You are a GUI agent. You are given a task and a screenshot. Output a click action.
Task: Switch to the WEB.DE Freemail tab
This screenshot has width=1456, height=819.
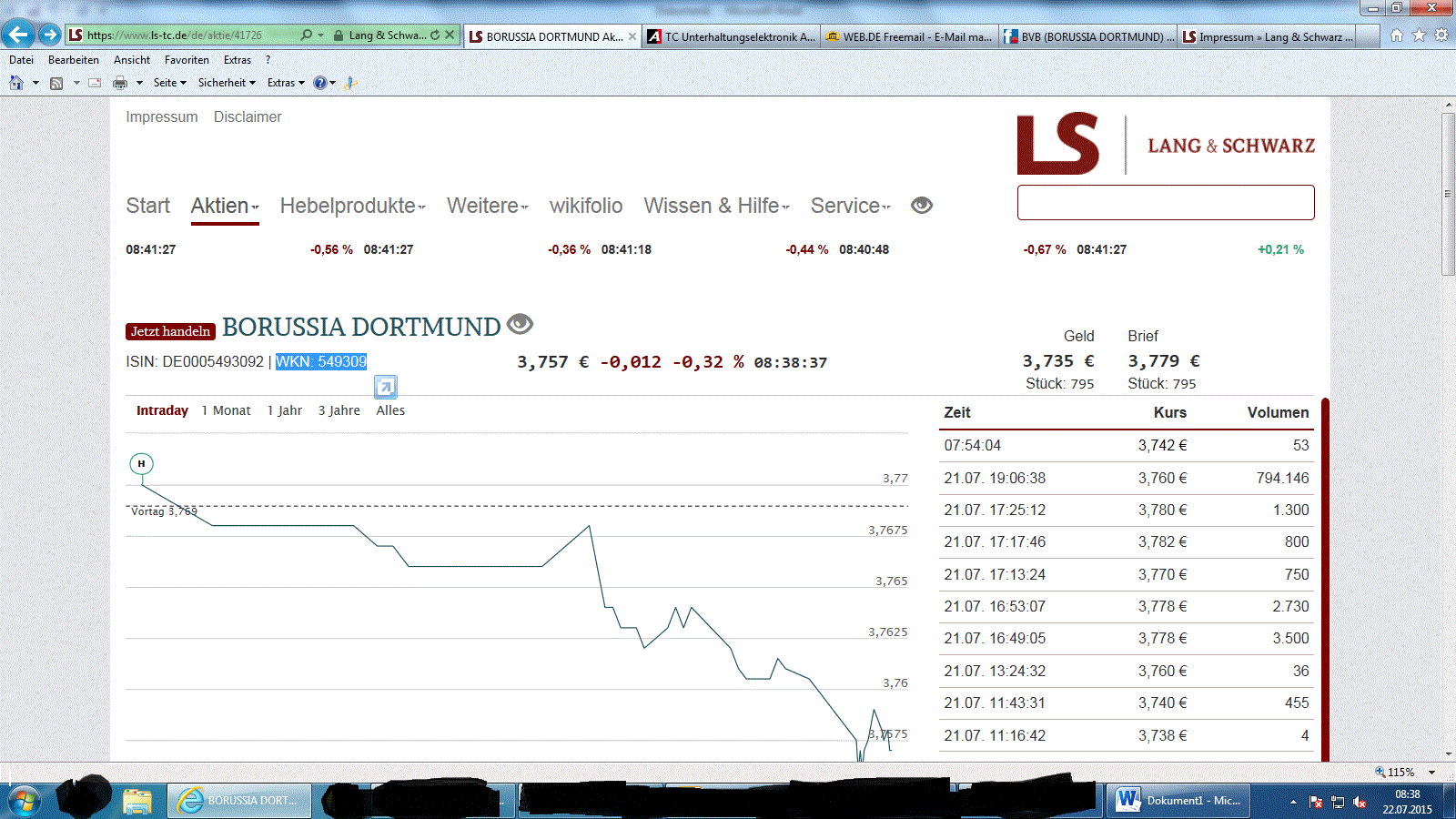tap(908, 36)
